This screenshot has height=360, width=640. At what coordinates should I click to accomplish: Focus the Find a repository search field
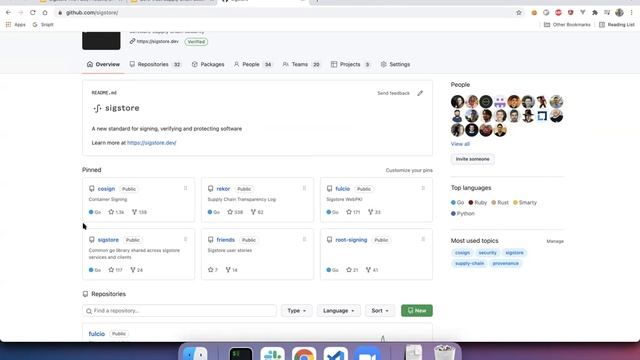click(x=179, y=311)
